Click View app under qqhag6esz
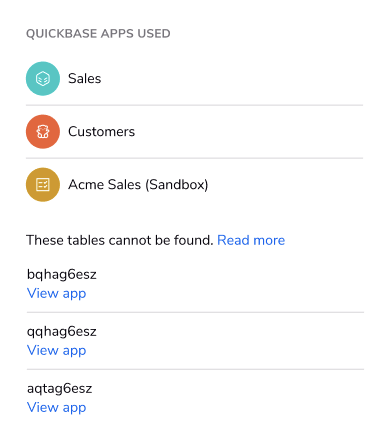Image resolution: width=384 pixels, height=428 pixels. [57, 351]
